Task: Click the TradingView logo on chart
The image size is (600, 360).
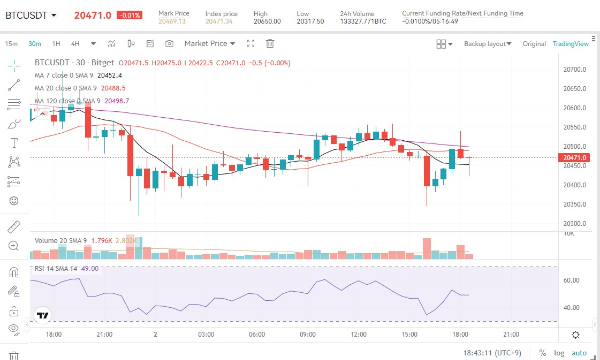Action: [42, 315]
